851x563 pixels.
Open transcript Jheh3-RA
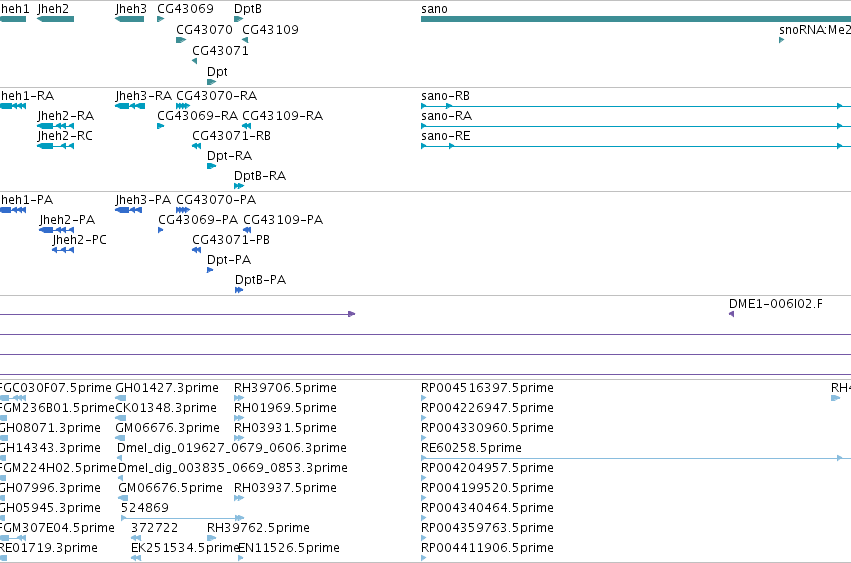pos(143,96)
